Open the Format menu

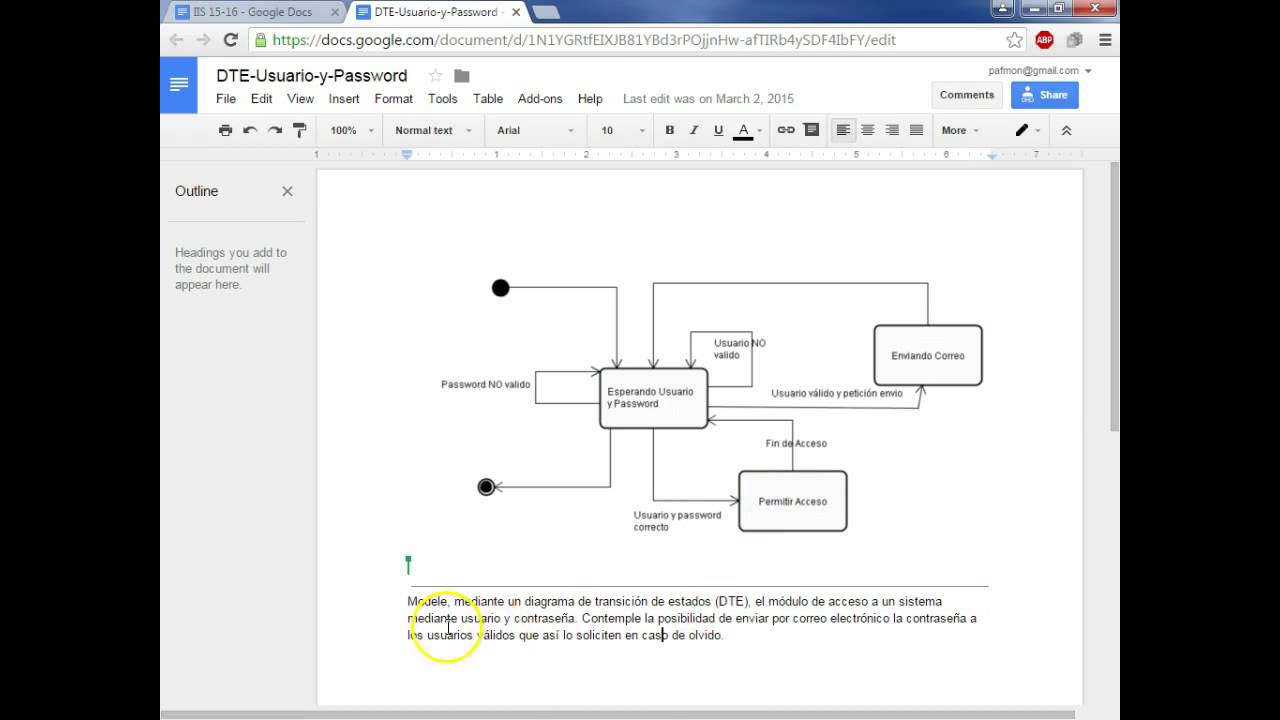[393, 99]
